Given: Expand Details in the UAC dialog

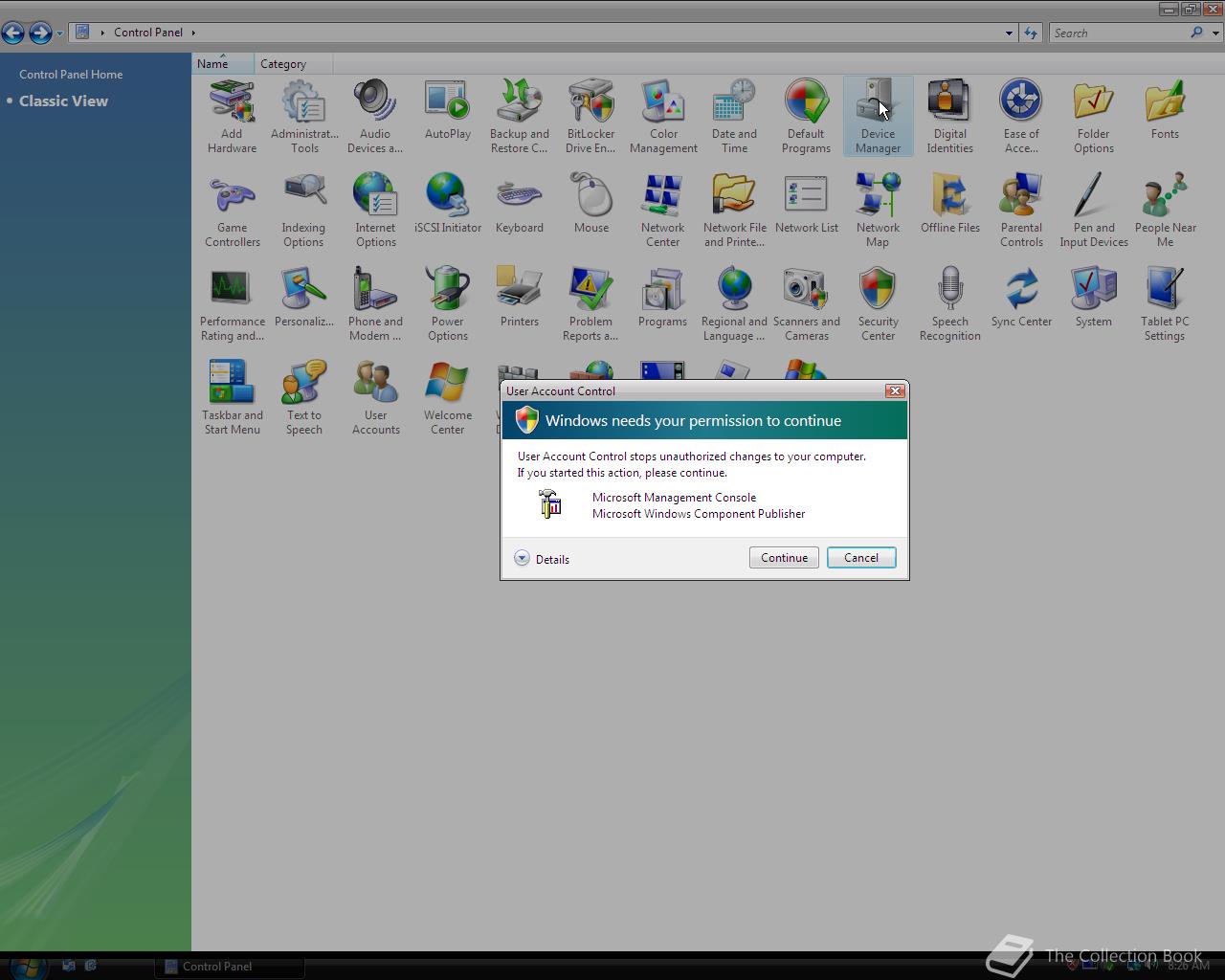Looking at the screenshot, I should (542, 559).
